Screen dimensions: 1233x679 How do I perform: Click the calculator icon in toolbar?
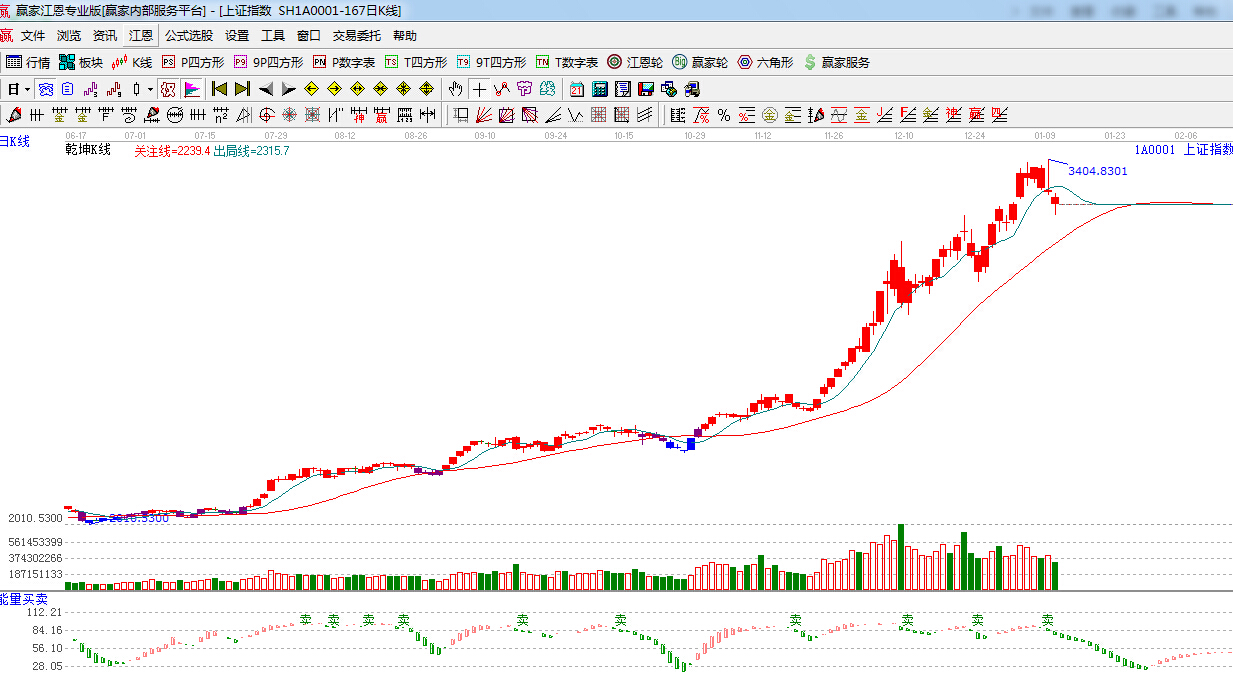coord(599,89)
